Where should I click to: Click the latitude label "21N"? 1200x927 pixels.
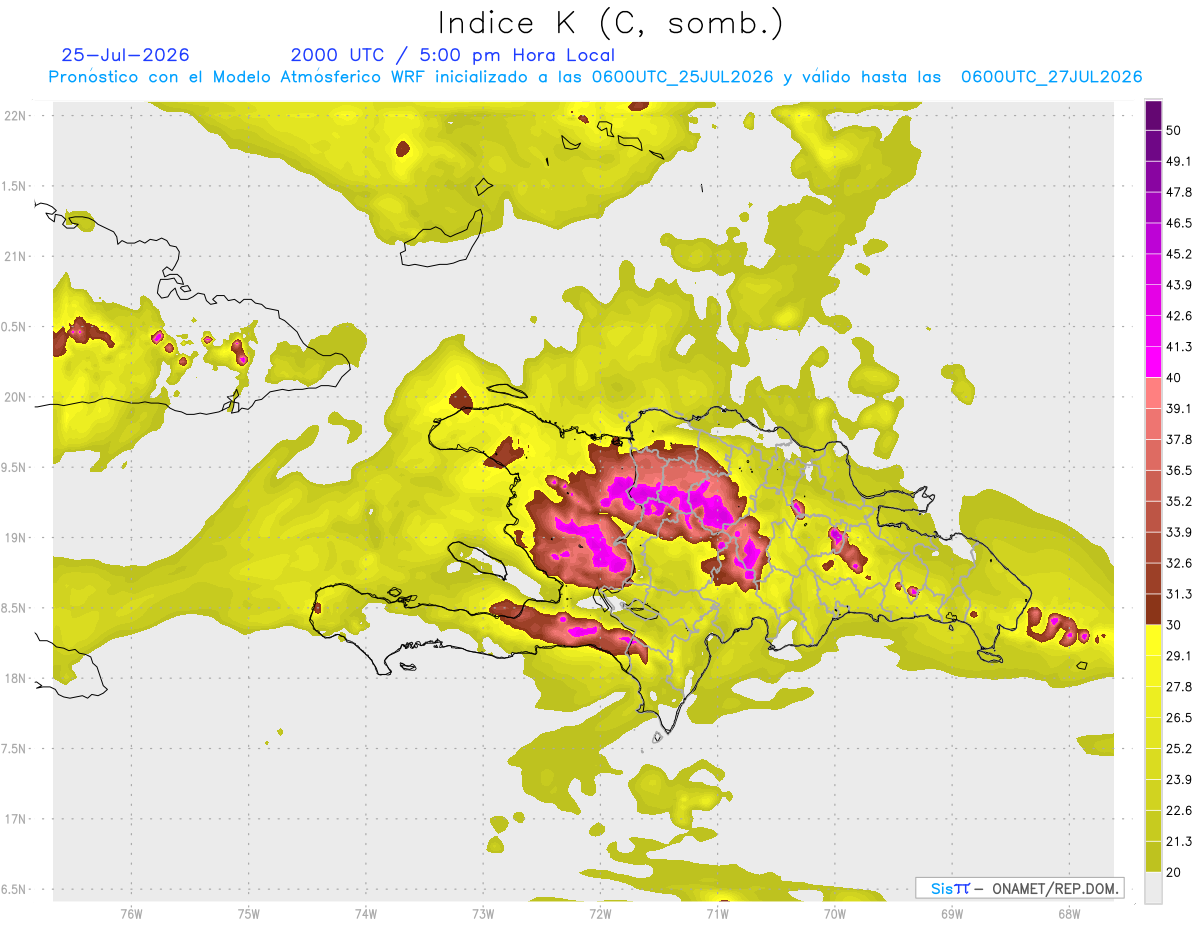pos(16,256)
